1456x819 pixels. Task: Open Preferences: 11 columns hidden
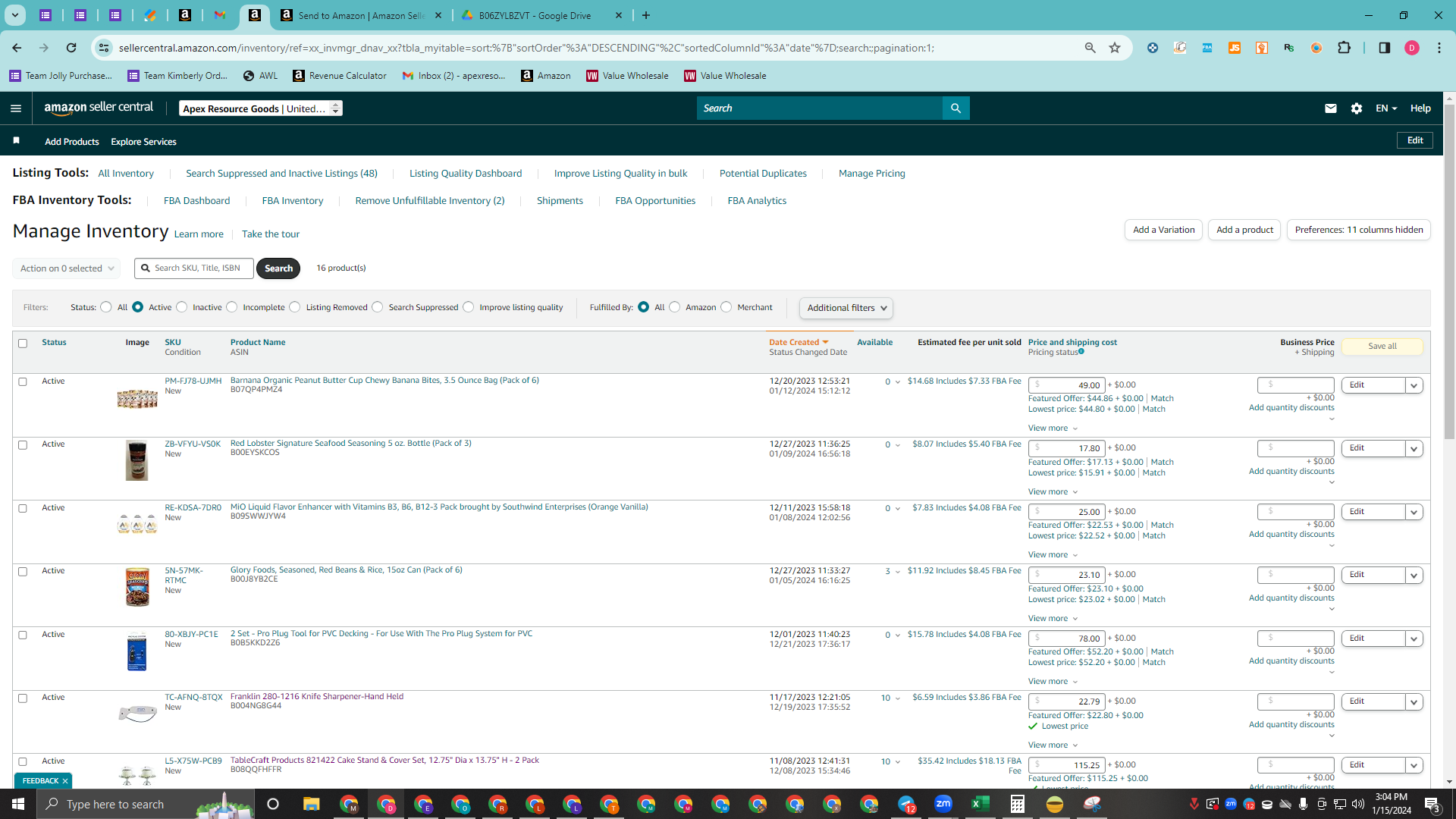pos(1359,230)
